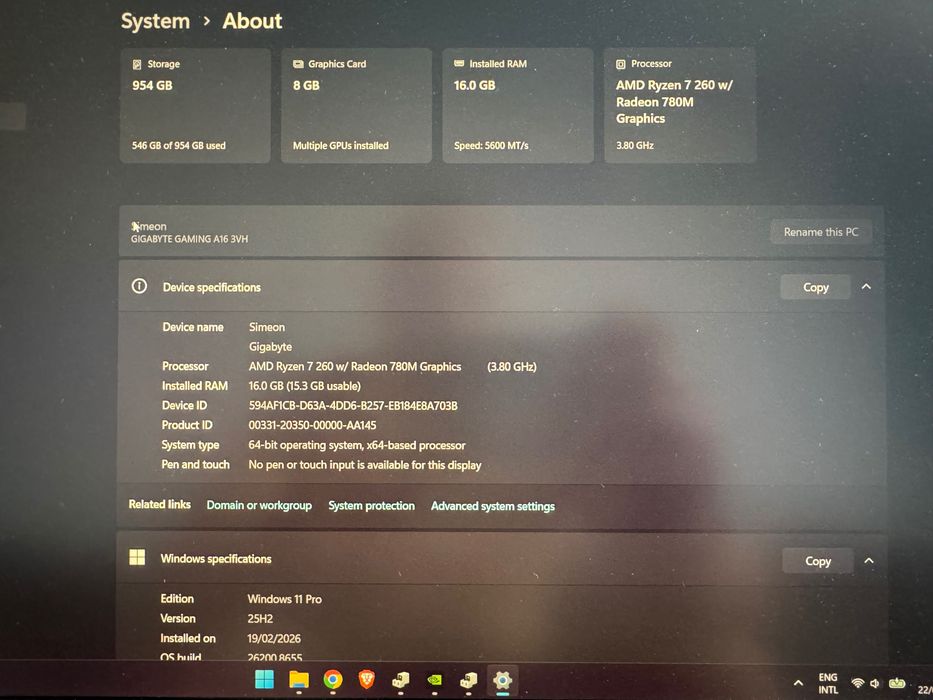Viewport: 933px width, 700px height.
Task: Go back to System in breadcrumb
Action: [x=155, y=21]
